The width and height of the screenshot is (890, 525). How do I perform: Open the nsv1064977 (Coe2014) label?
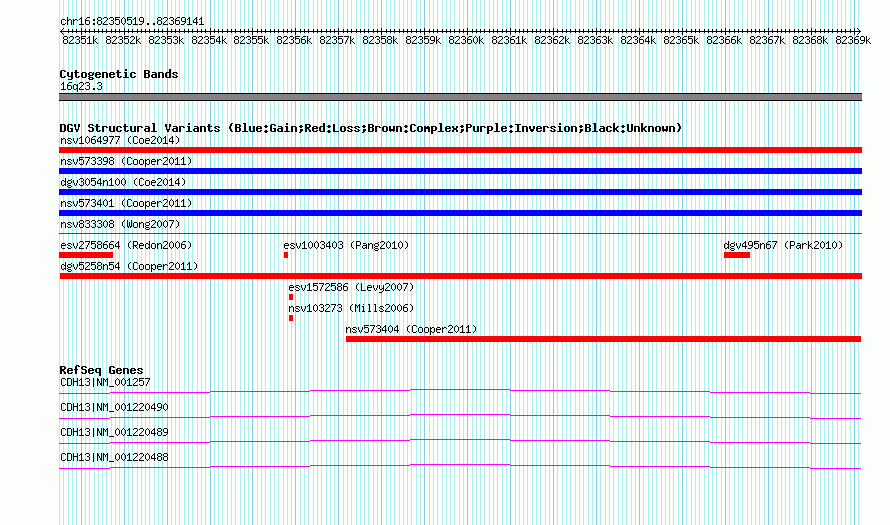tap(120, 140)
